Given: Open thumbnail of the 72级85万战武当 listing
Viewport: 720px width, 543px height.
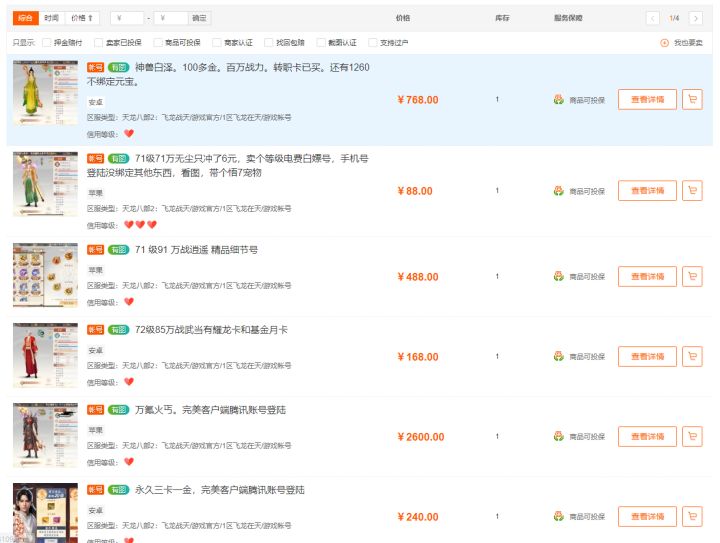Looking at the screenshot, I should 45,355.
